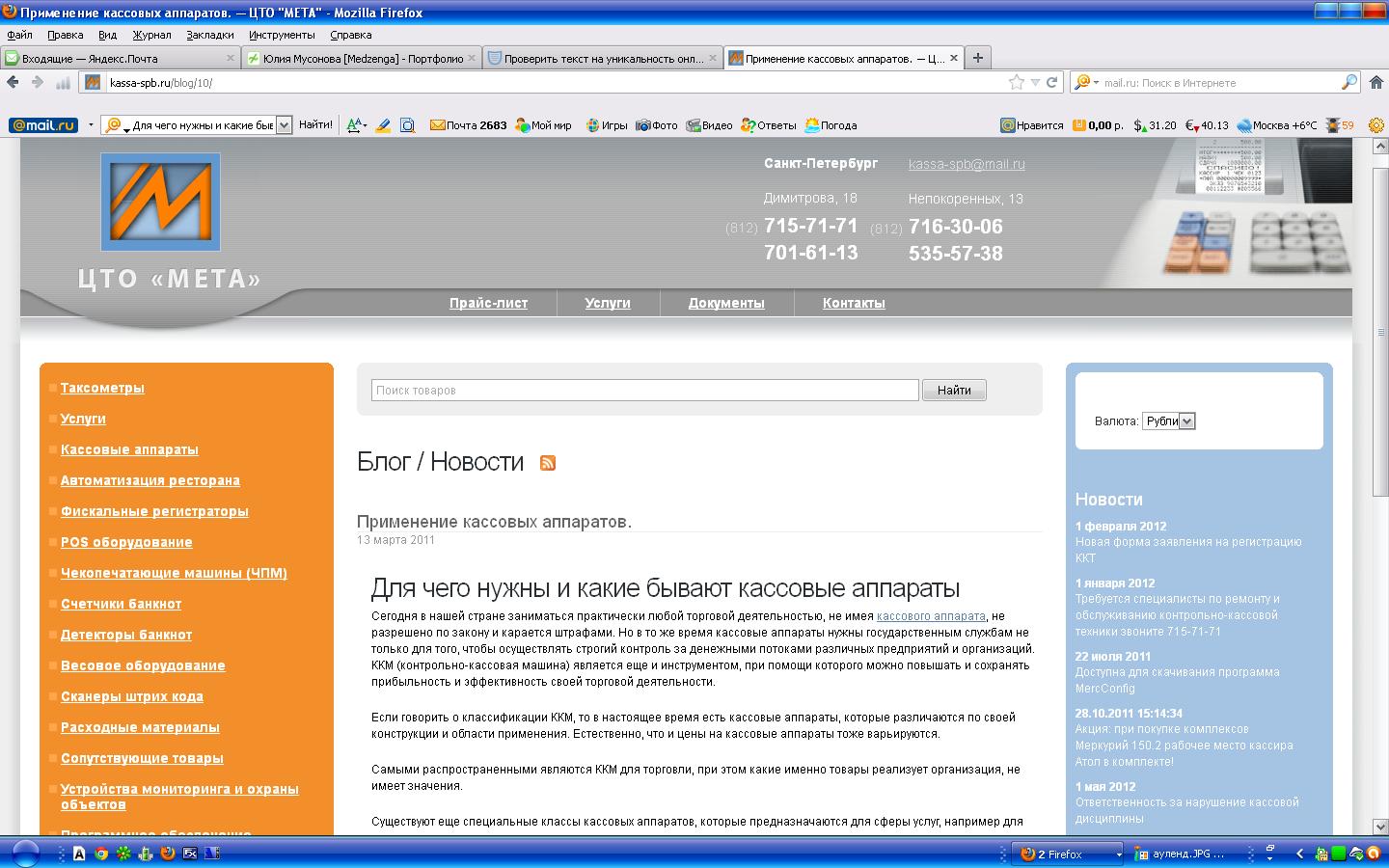1389x868 pixels.
Task: Open the Журнал menu
Action: [x=151, y=35]
